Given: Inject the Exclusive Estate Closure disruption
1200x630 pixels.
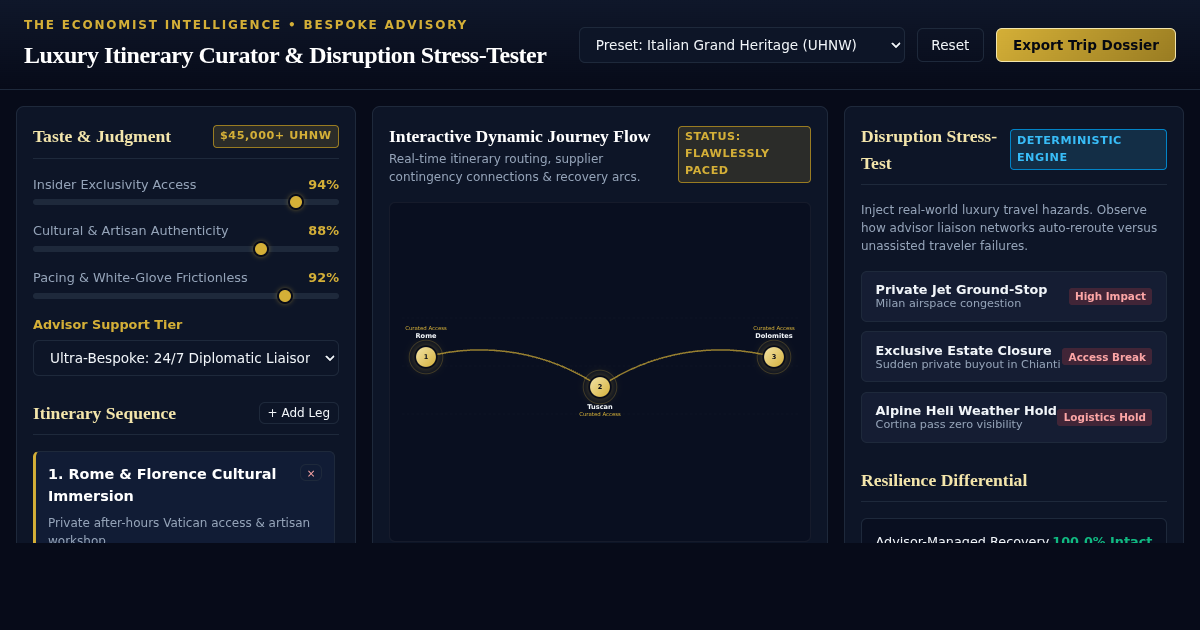Looking at the screenshot, I should click(x=1014, y=356).
